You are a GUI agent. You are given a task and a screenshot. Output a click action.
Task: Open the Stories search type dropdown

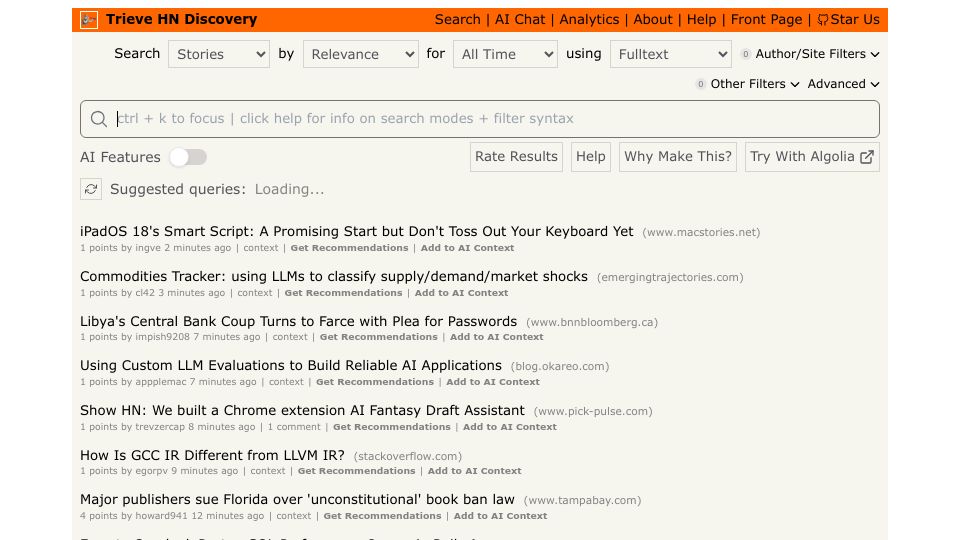pos(219,54)
